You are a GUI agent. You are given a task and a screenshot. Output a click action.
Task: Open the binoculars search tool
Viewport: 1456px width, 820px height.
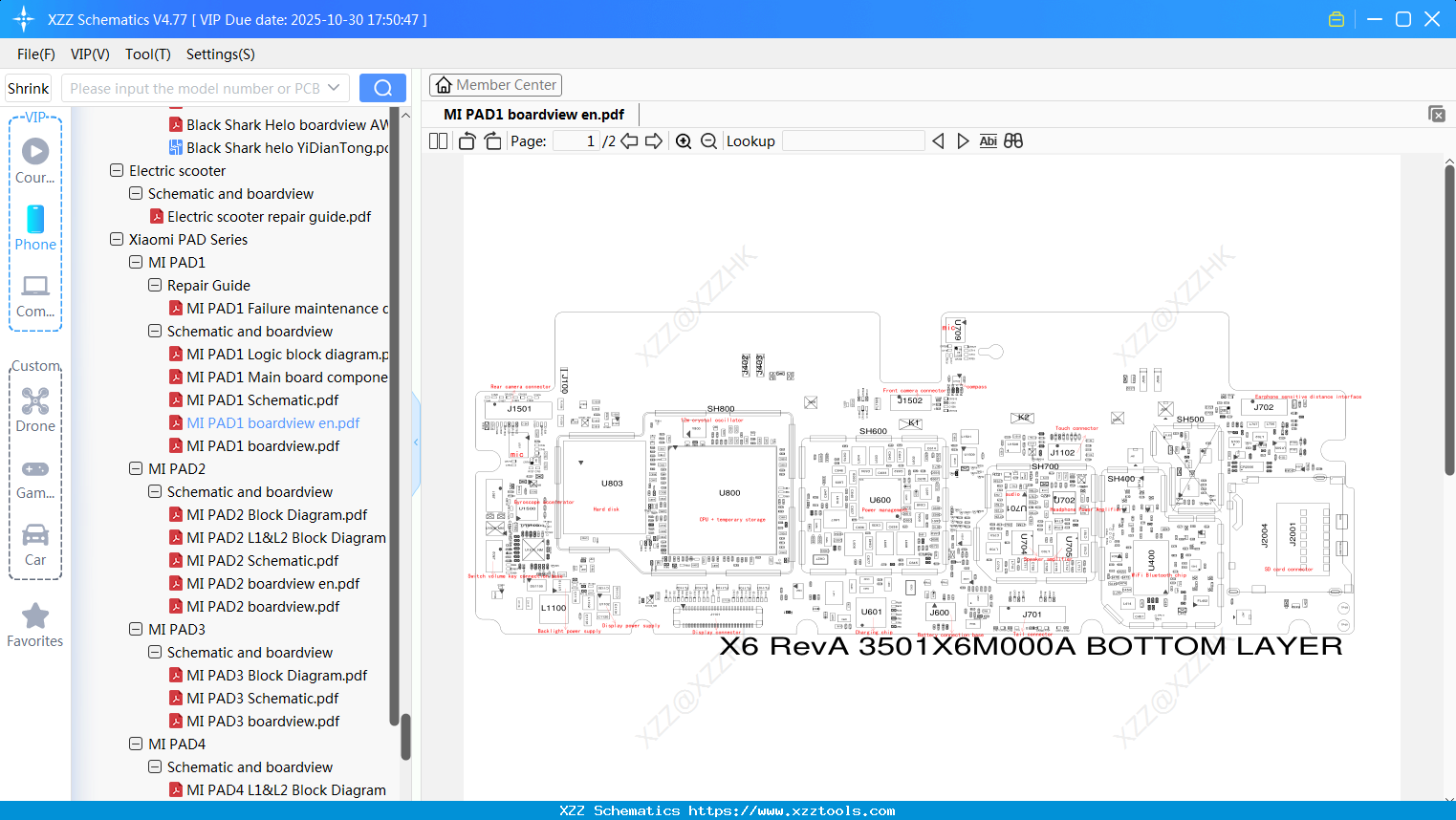1013,140
